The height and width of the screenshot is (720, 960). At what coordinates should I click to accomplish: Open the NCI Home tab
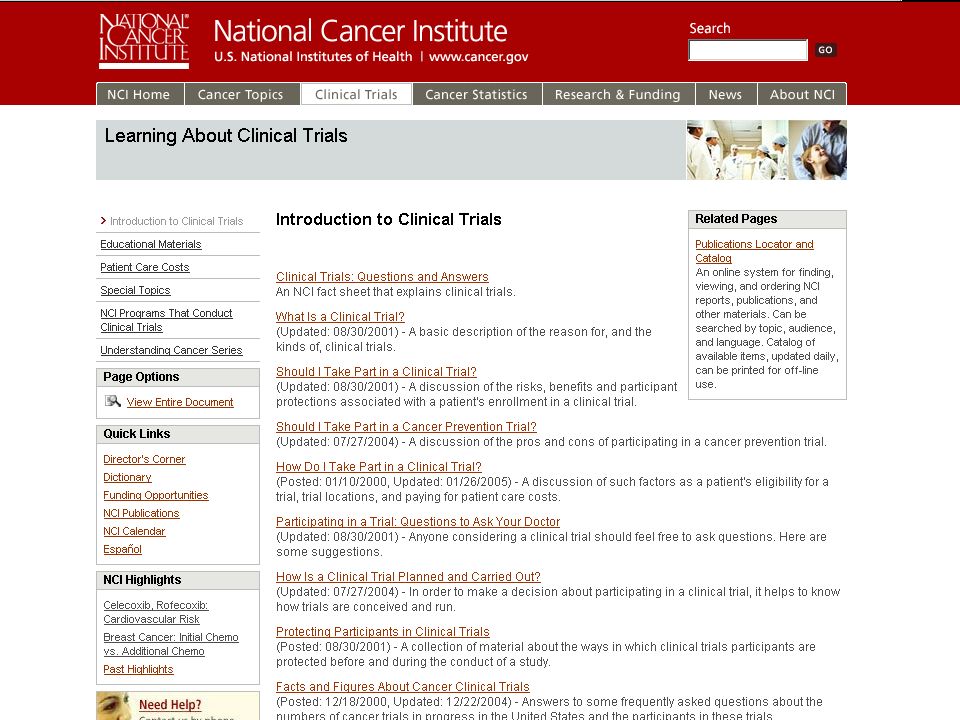click(140, 94)
